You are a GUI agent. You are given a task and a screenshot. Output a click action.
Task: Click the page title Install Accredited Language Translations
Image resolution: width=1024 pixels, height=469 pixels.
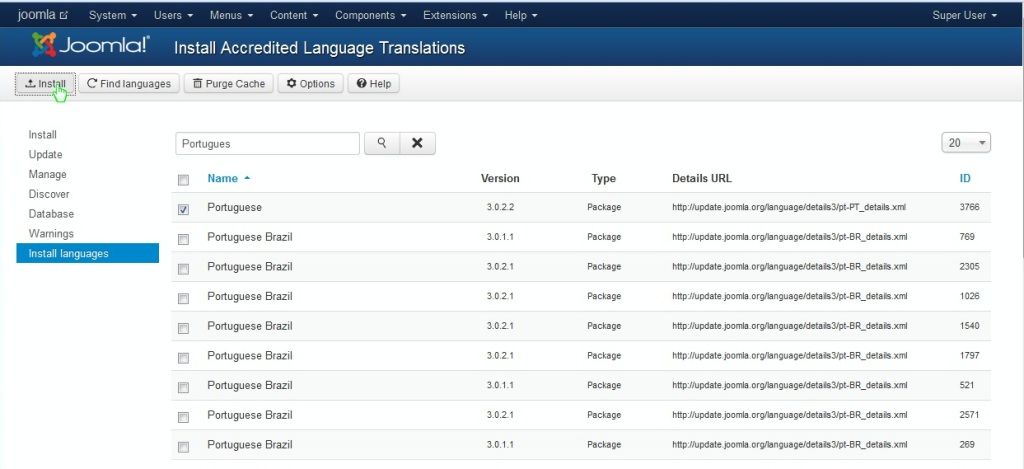pos(319,48)
